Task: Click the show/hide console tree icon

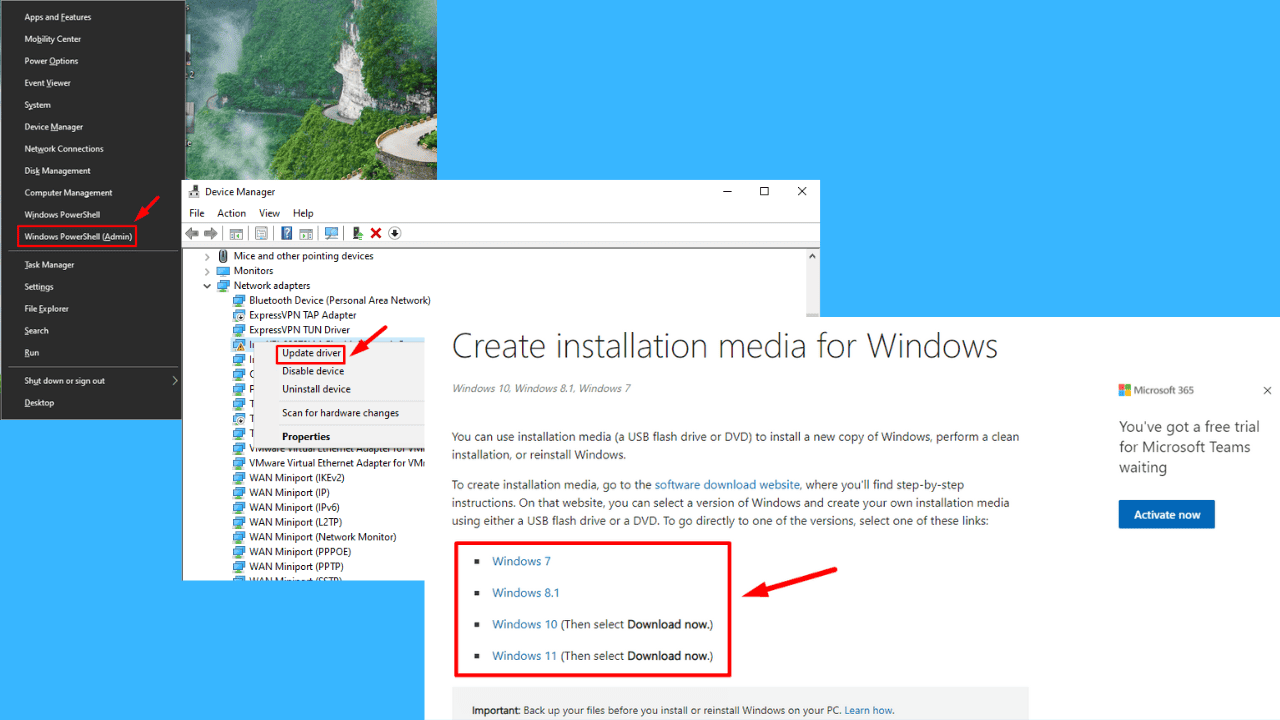Action: pos(236,233)
